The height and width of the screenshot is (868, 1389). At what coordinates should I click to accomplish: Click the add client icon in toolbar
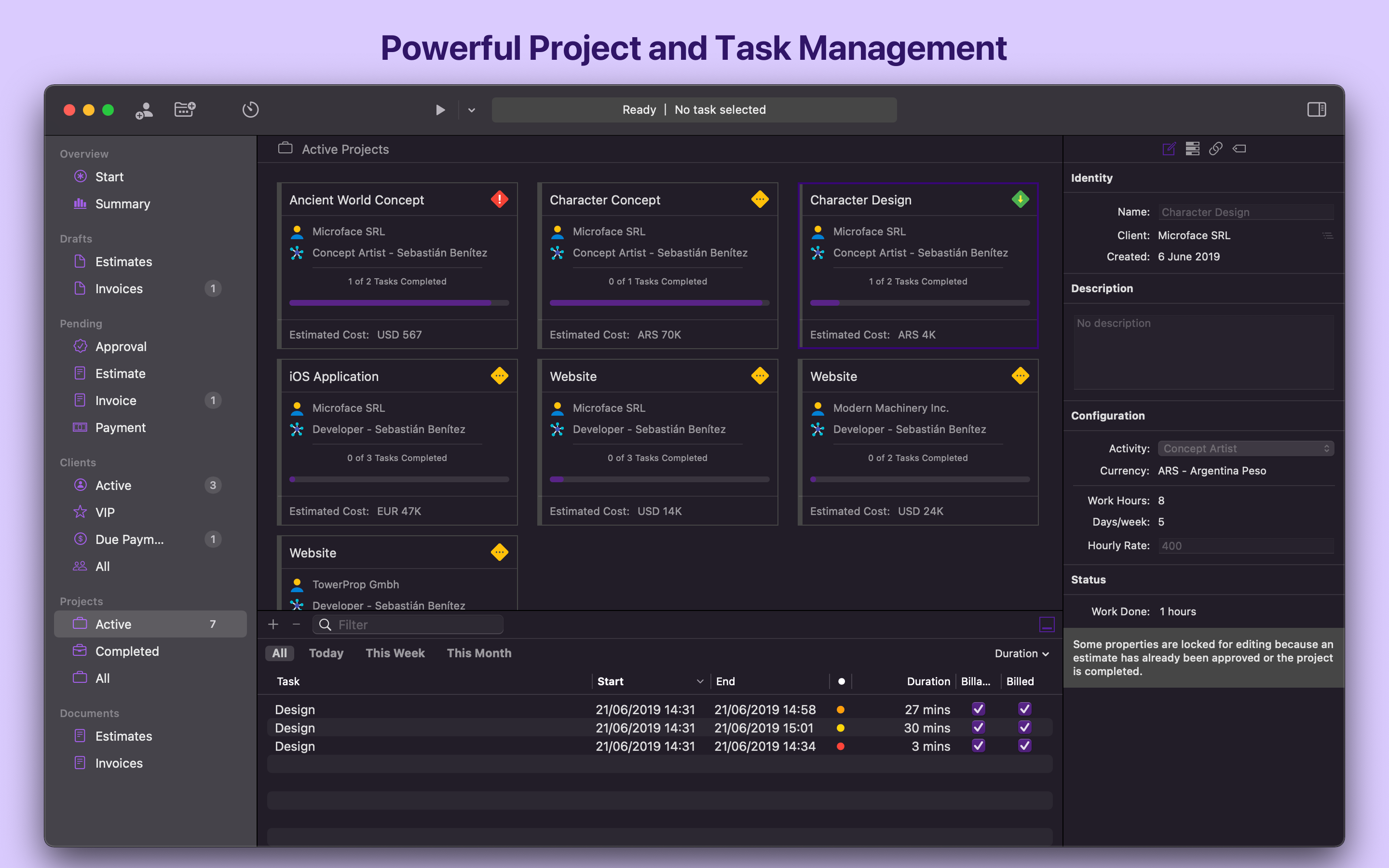point(144,109)
